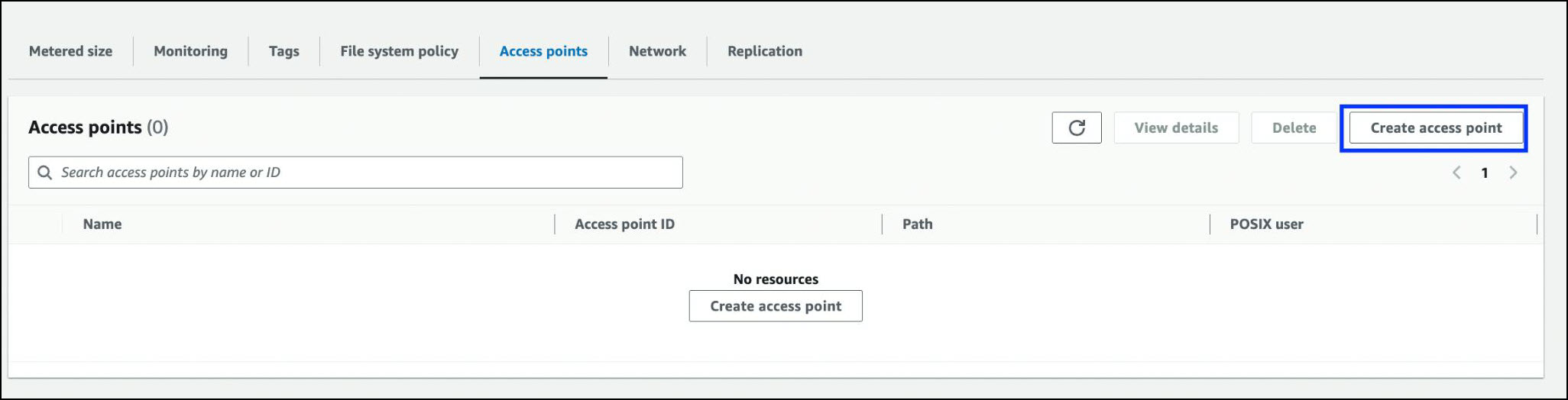
Task: Click the Delete button
Action: [1294, 127]
